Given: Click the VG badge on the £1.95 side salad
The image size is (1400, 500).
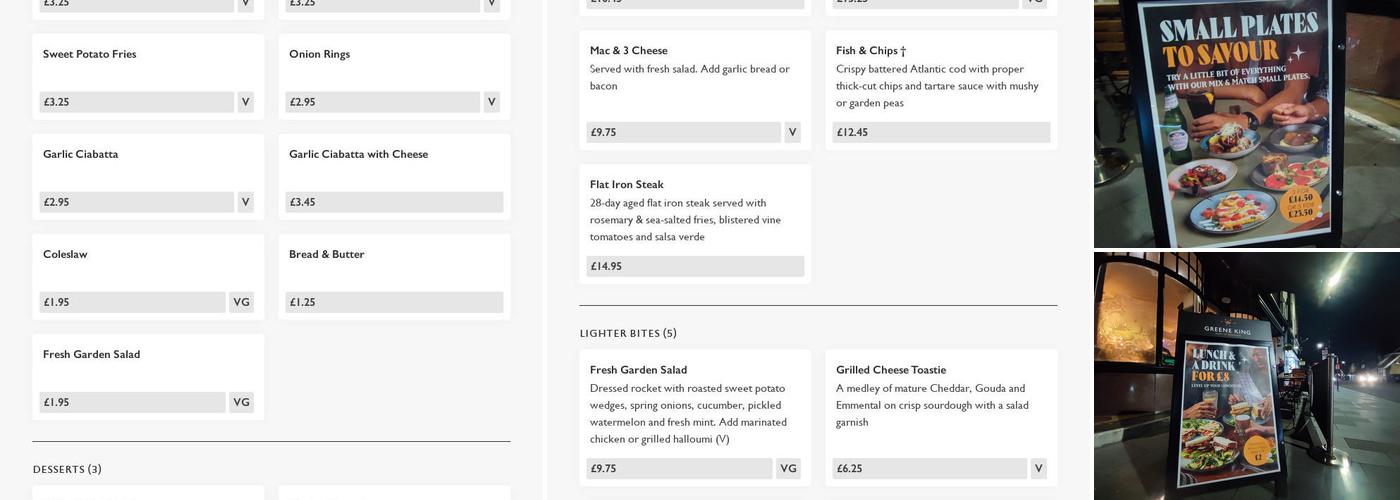Looking at the screenshot, I should [241, 402].
